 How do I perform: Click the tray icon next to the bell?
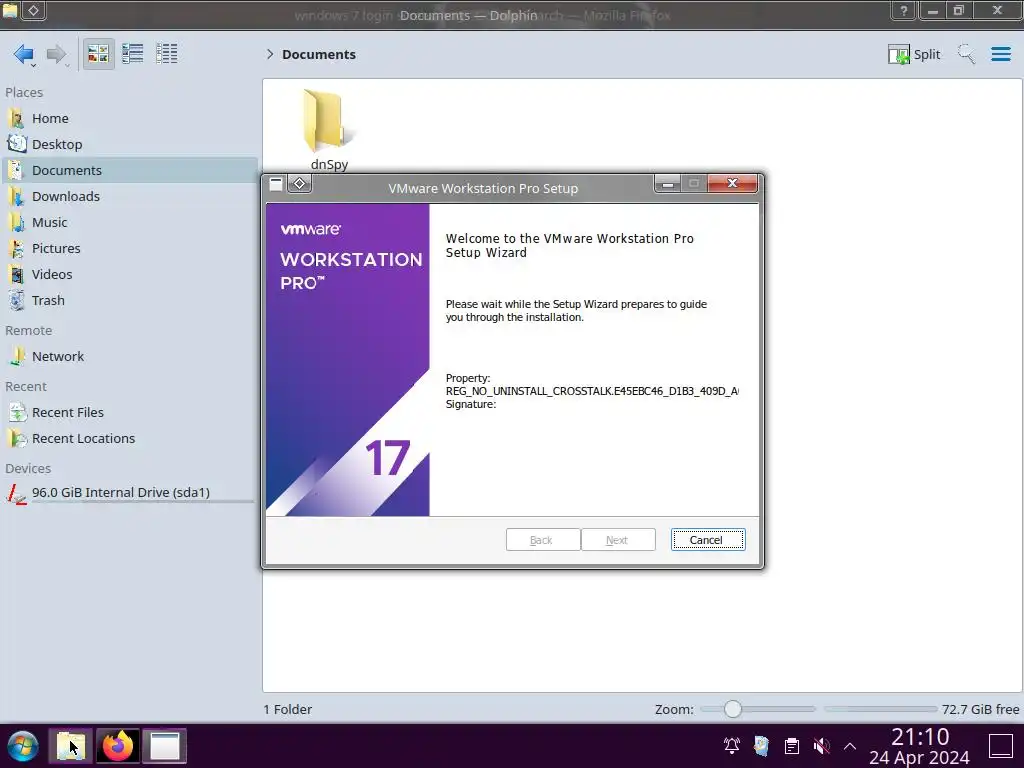click(x=761, y=746)
